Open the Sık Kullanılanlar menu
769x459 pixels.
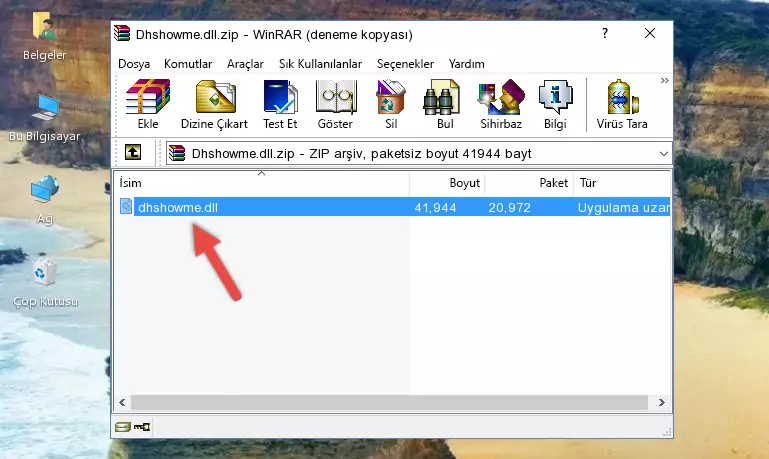click(x=320, y=64)
